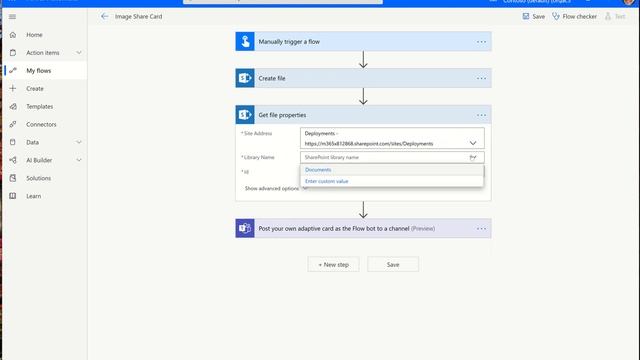Click the Templates icon
Screen dimensions: 640x360
coord(13,107)
